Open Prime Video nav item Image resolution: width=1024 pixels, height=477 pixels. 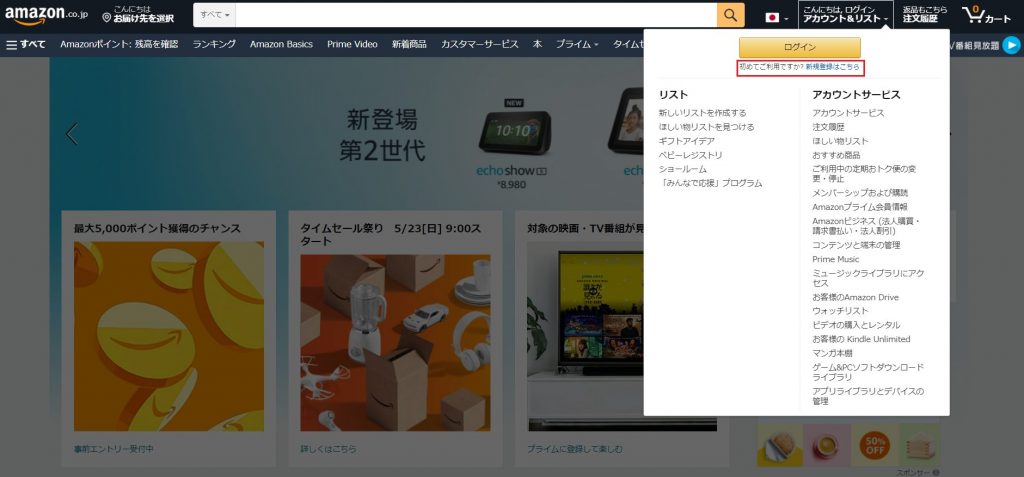[x=352, y=44]
